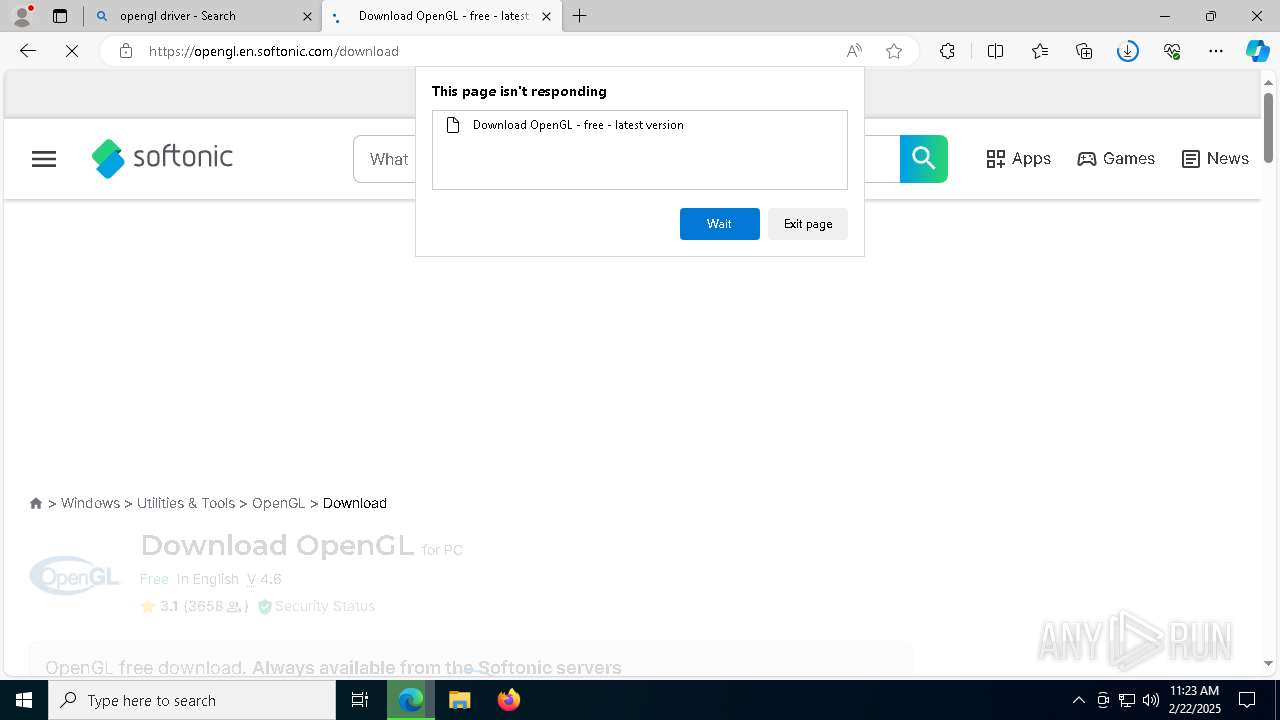Click the address bar URL
The height and width of the screenshot is (720, 1280).
[x=274, y=51]
